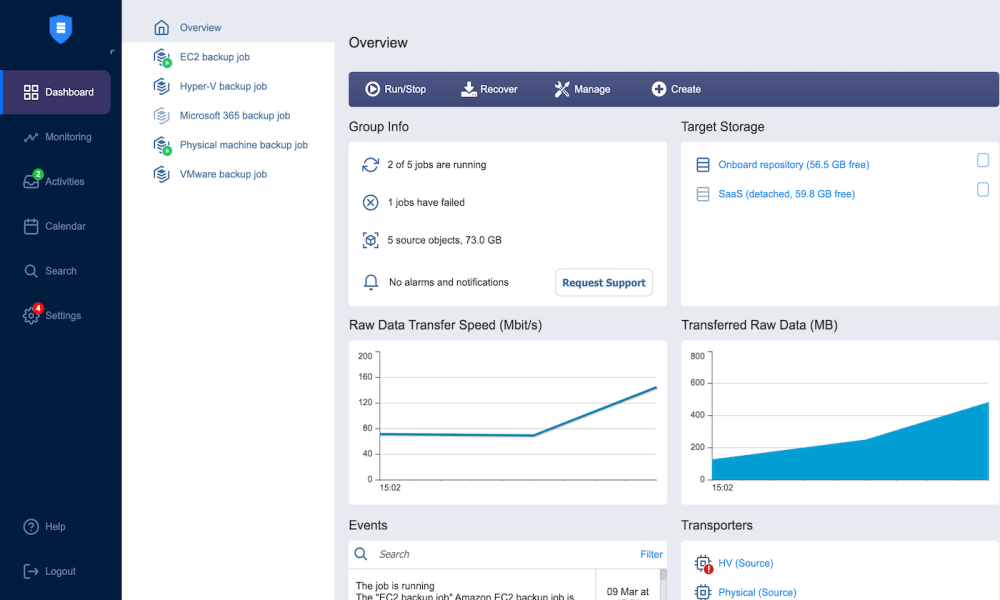Click the NAKIVO shield logo
Image resolution: width=1000 pixels, height=600 pixels.
[x=60, y=29]
